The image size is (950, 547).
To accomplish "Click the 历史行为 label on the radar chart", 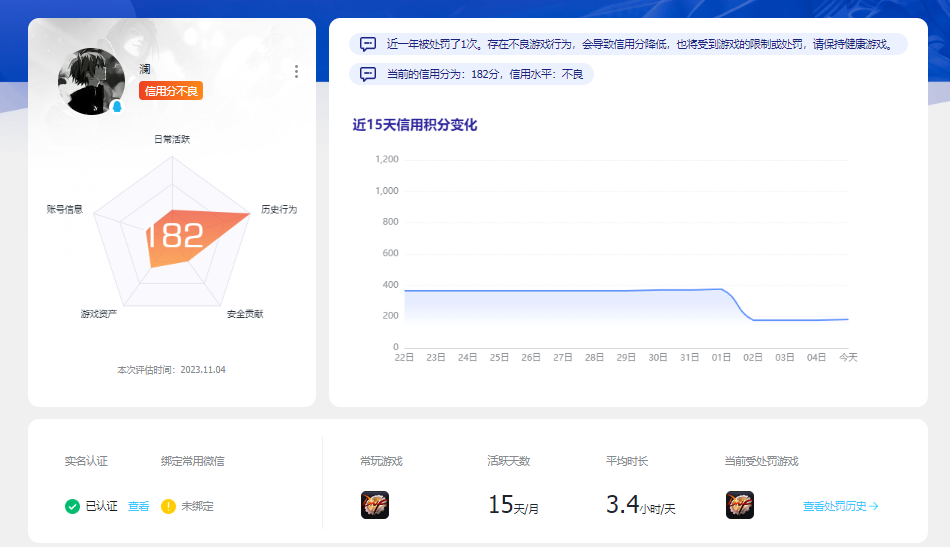I will click(279, 210).
